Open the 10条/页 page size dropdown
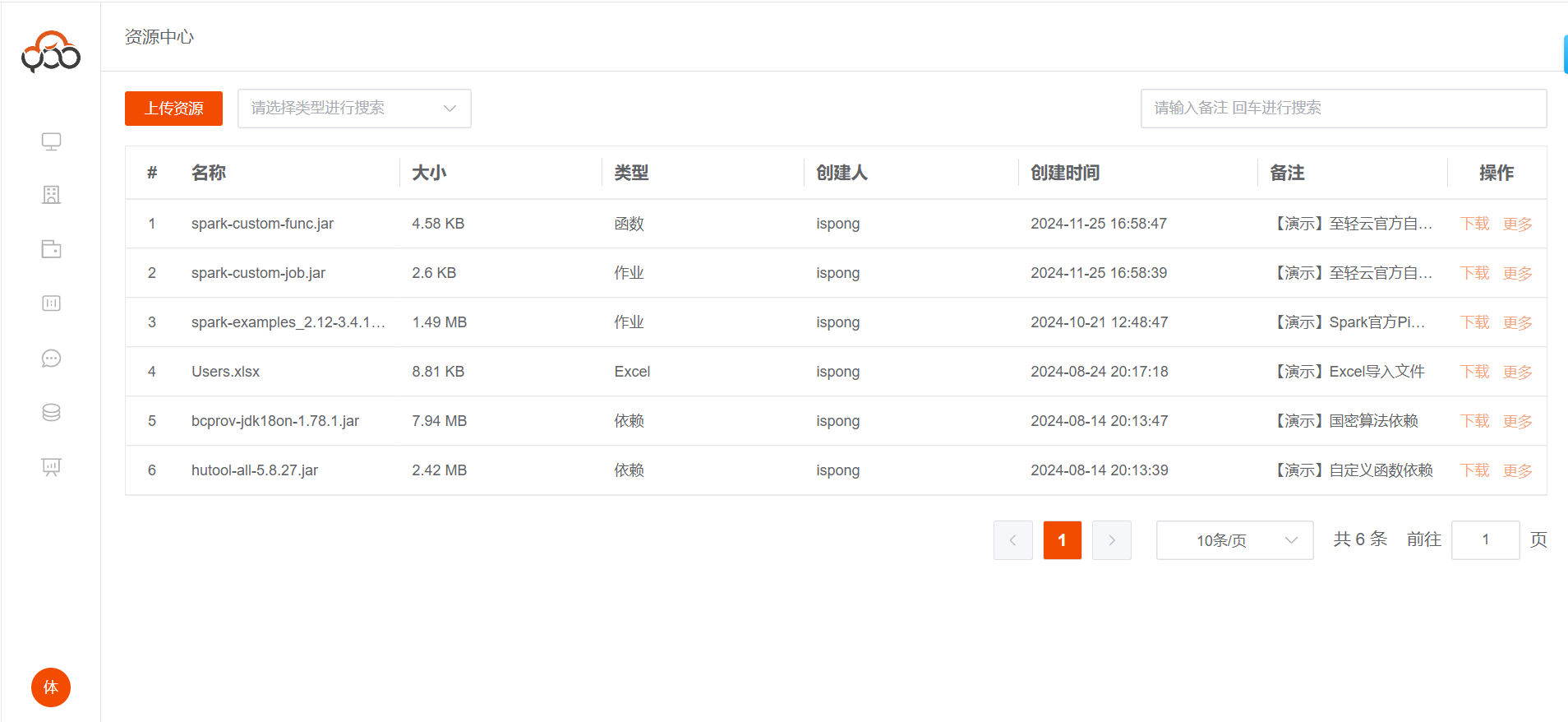This screenshot has height=722, width=1568. pyautogui.click(x=1234, y=540)
